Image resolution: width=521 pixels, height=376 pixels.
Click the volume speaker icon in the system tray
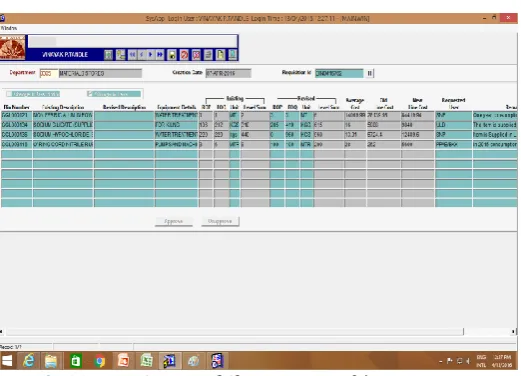coord(468,361)
